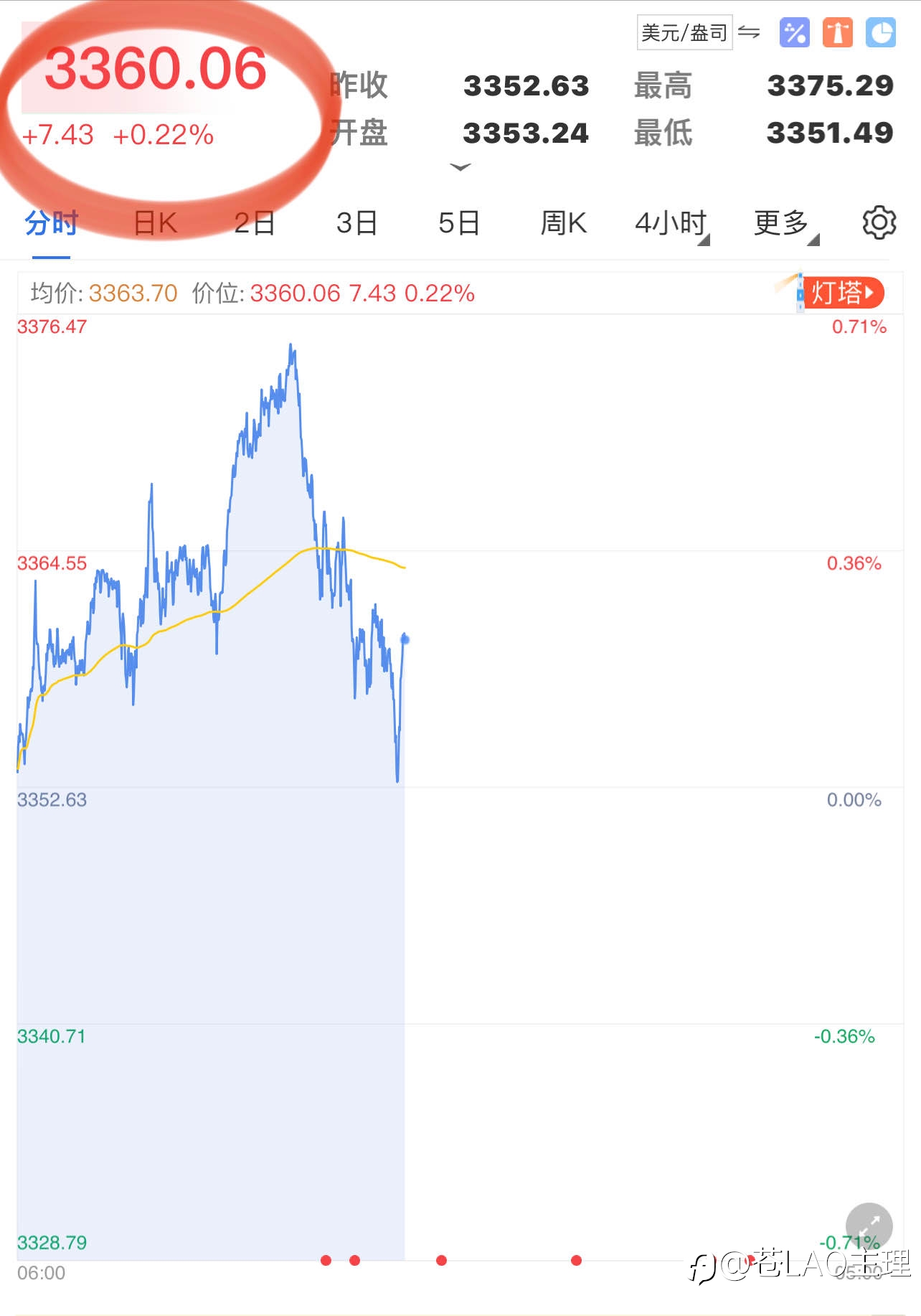Switch to the 日K tab
Viewport: 921px width, 1316px height.
(x=155, y=223)
